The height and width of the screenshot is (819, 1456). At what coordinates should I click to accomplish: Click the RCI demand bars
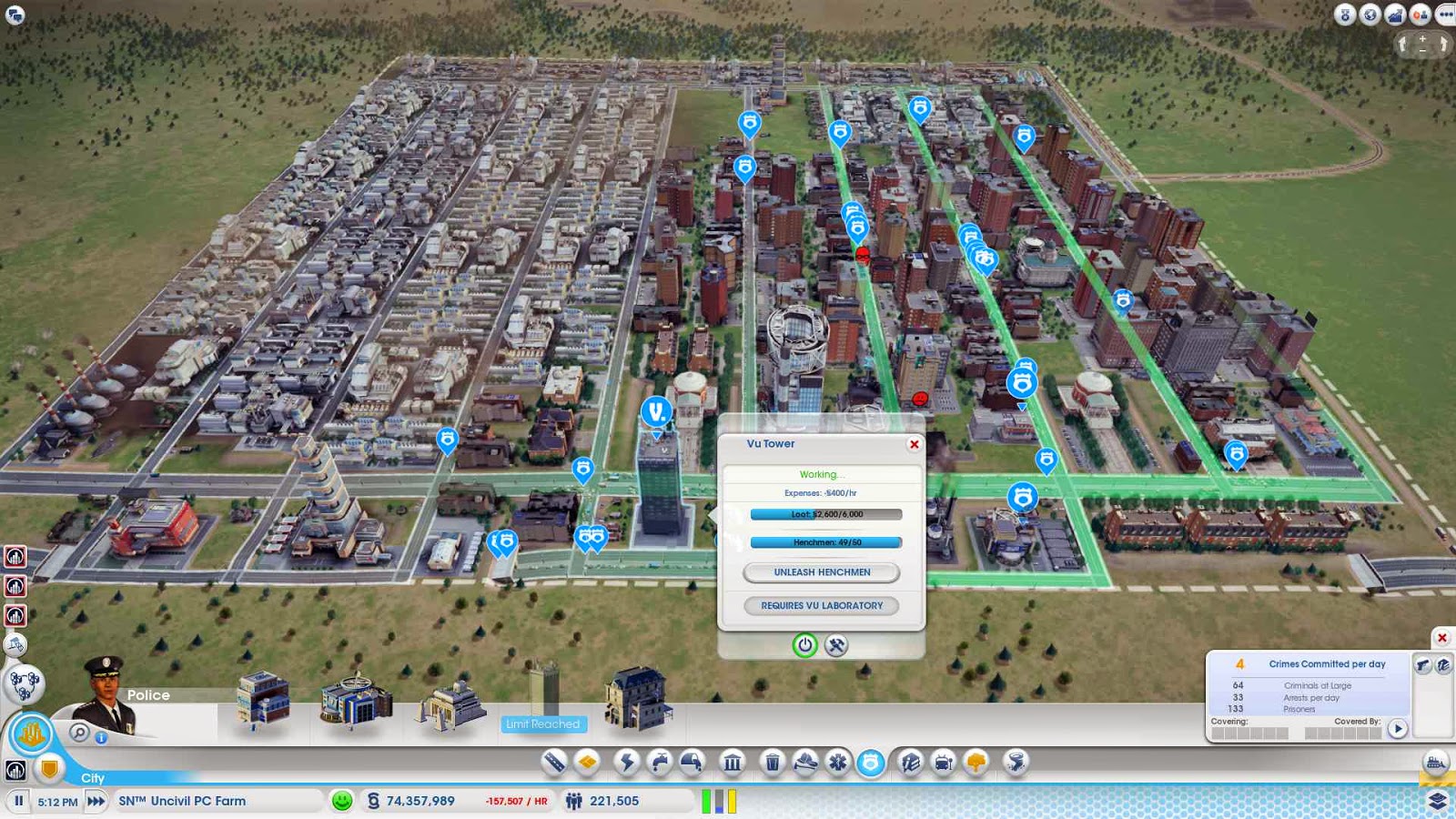point(719,801)
